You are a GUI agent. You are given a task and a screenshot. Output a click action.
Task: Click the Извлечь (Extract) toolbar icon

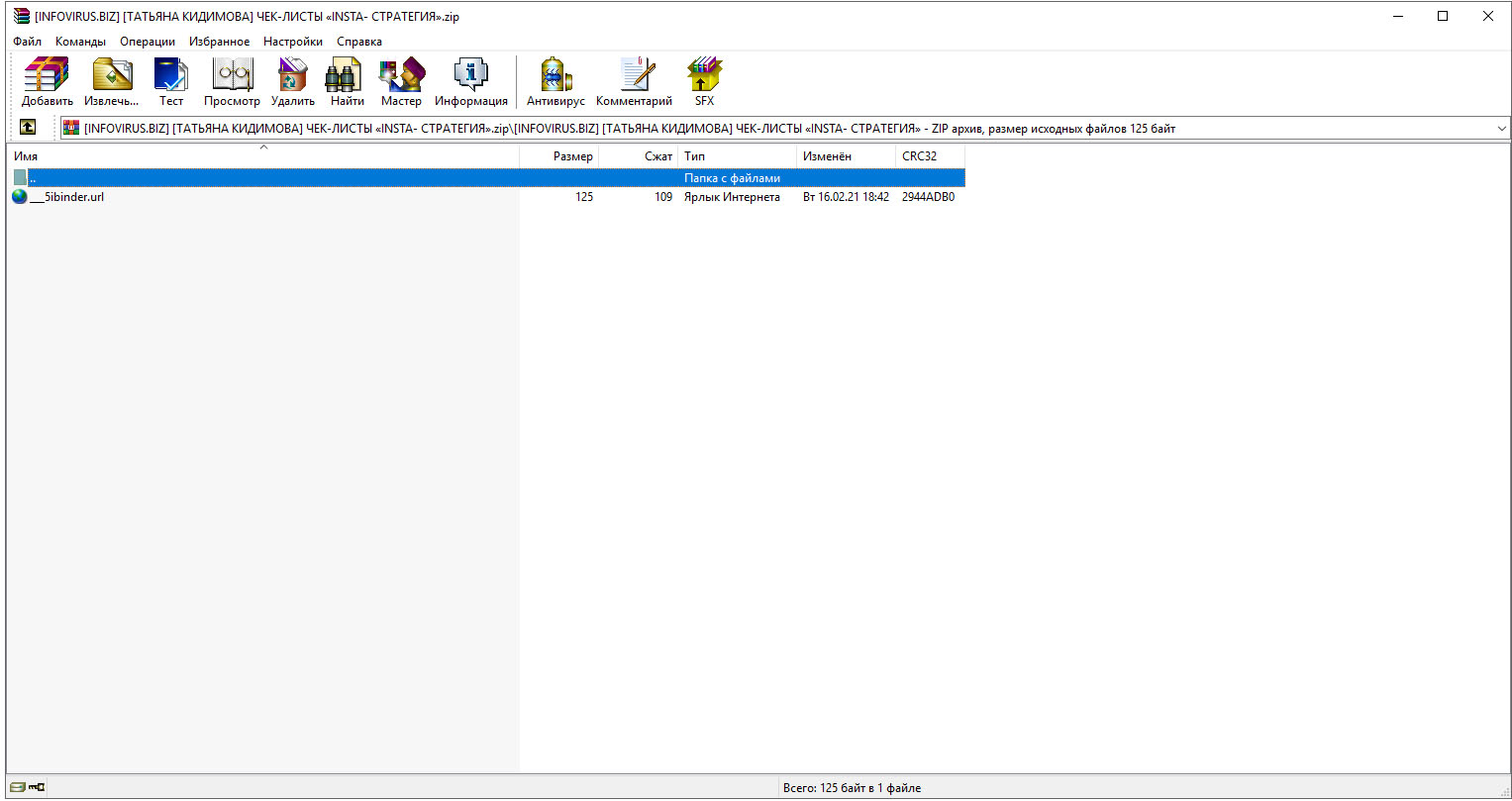point(112,81)
